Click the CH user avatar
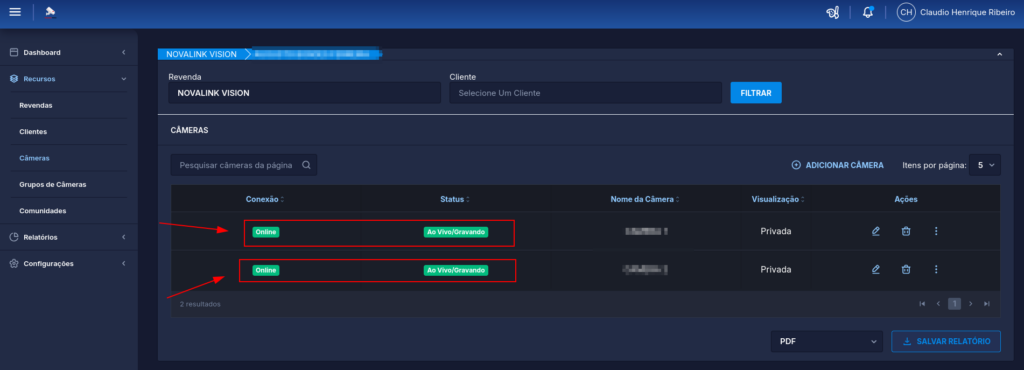The height and width of the screenshot is (370, 1024). coord(906,12)
